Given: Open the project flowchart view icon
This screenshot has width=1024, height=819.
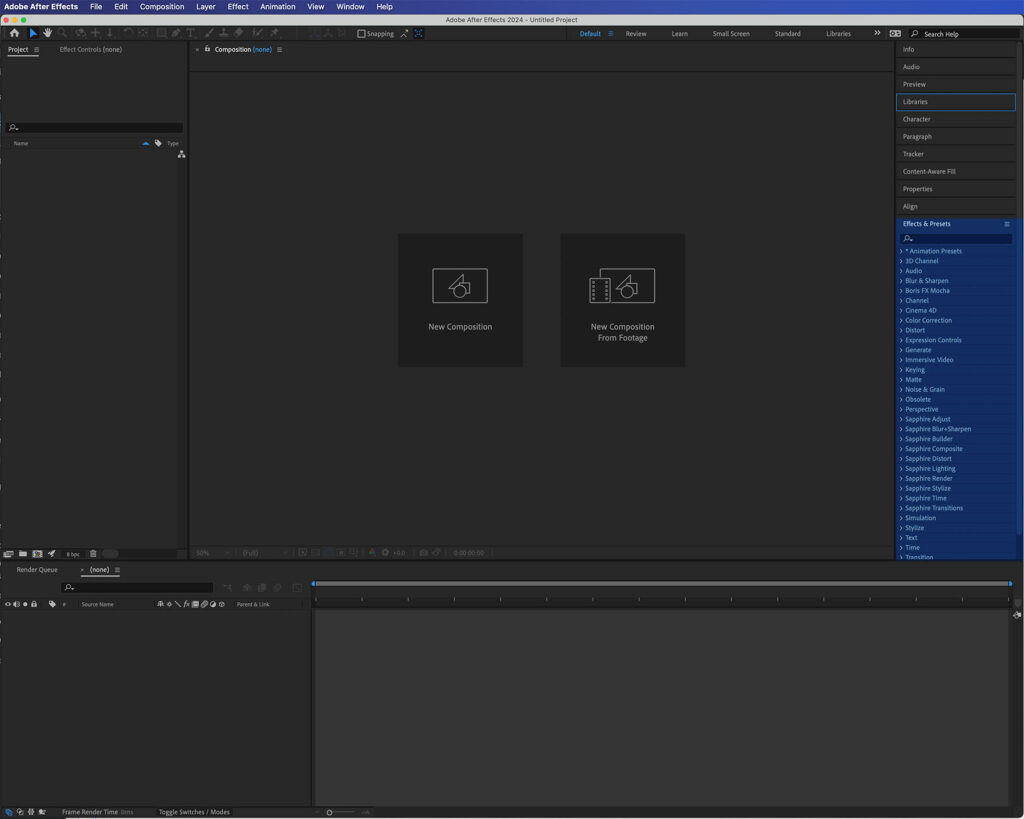Looking at the screenshot, I should (x=182, y=154).
